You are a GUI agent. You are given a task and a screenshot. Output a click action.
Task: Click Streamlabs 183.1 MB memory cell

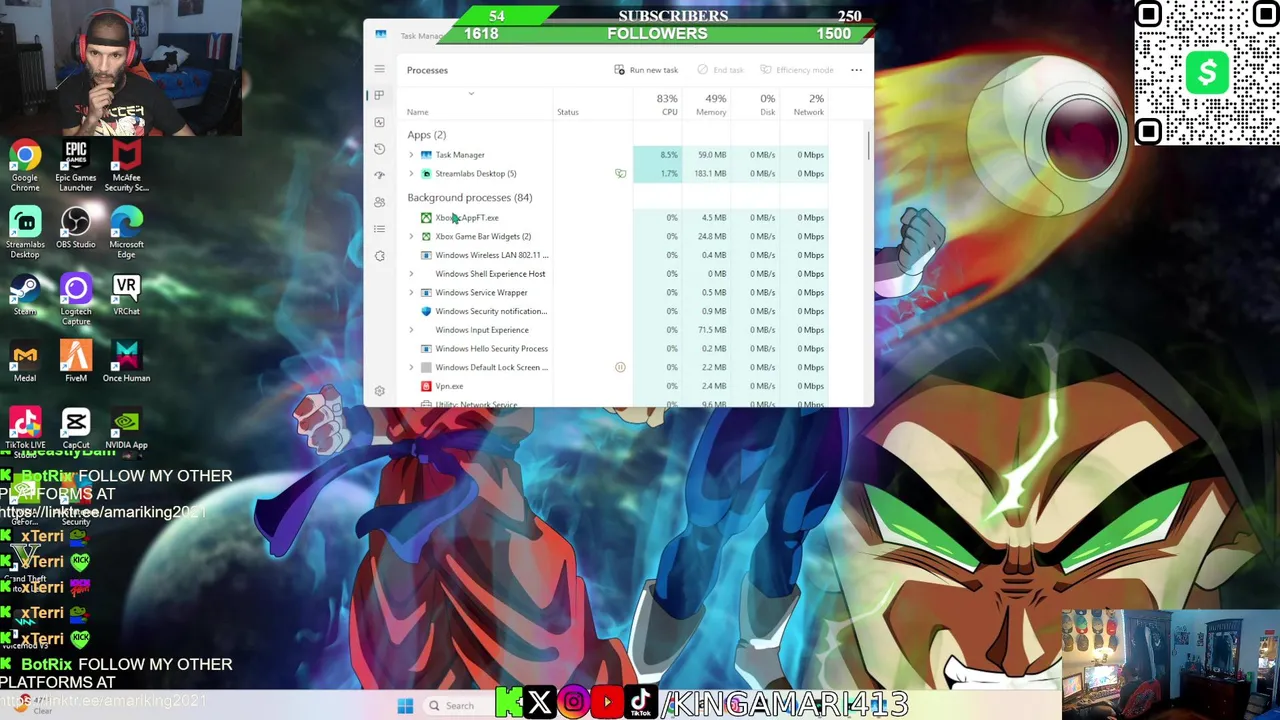[x=707, y=174]
